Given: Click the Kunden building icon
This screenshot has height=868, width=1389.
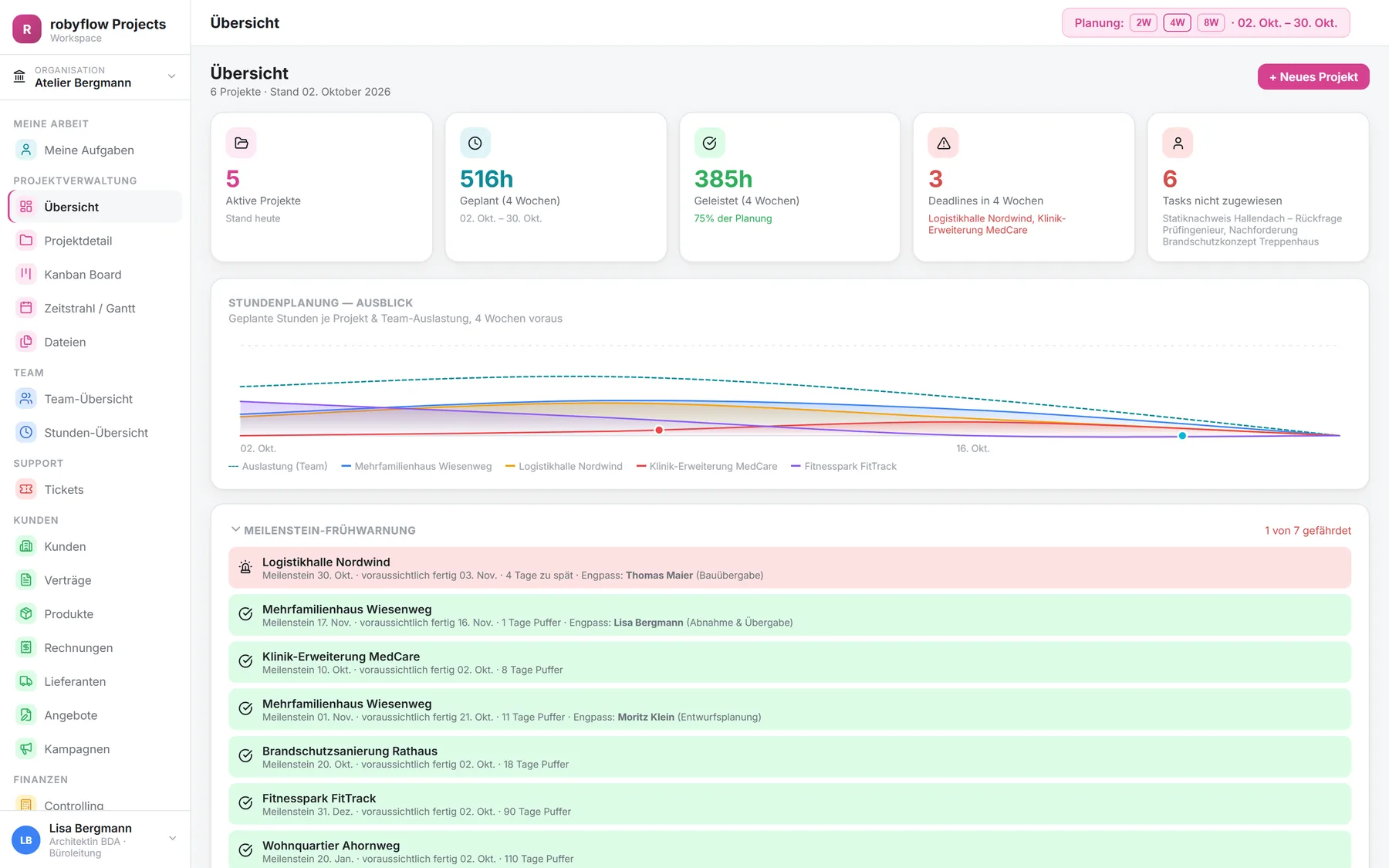Looking at the screenshot, I should pos(26,546).
